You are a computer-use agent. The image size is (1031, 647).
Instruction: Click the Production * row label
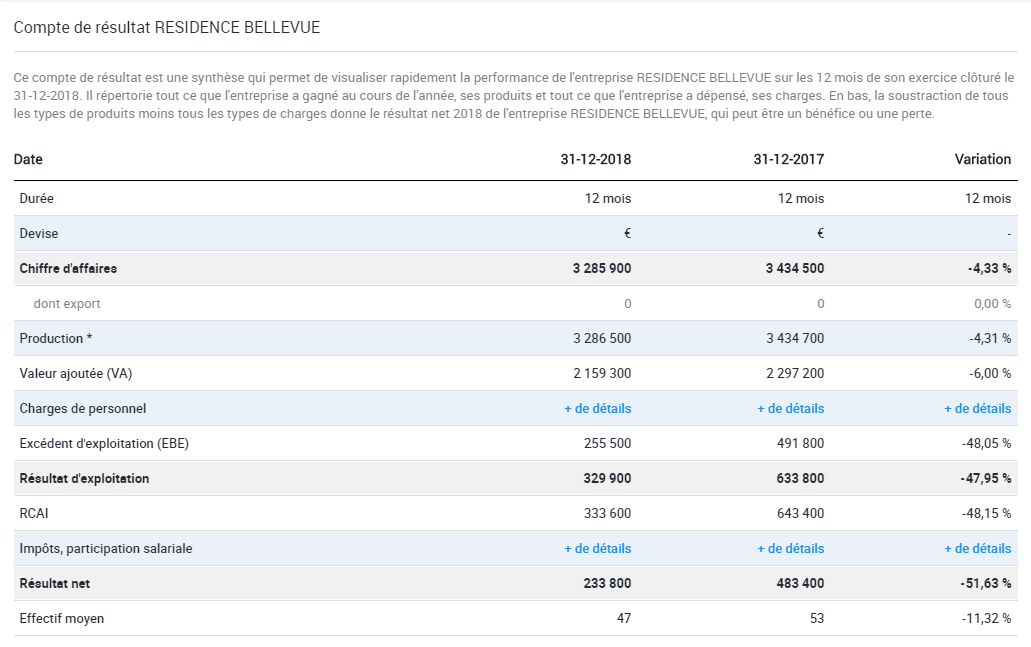point(56,339)
